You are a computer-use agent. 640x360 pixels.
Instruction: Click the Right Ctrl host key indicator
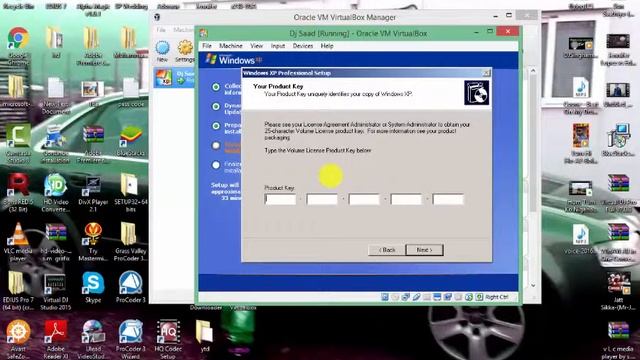[x=496, y=297]
